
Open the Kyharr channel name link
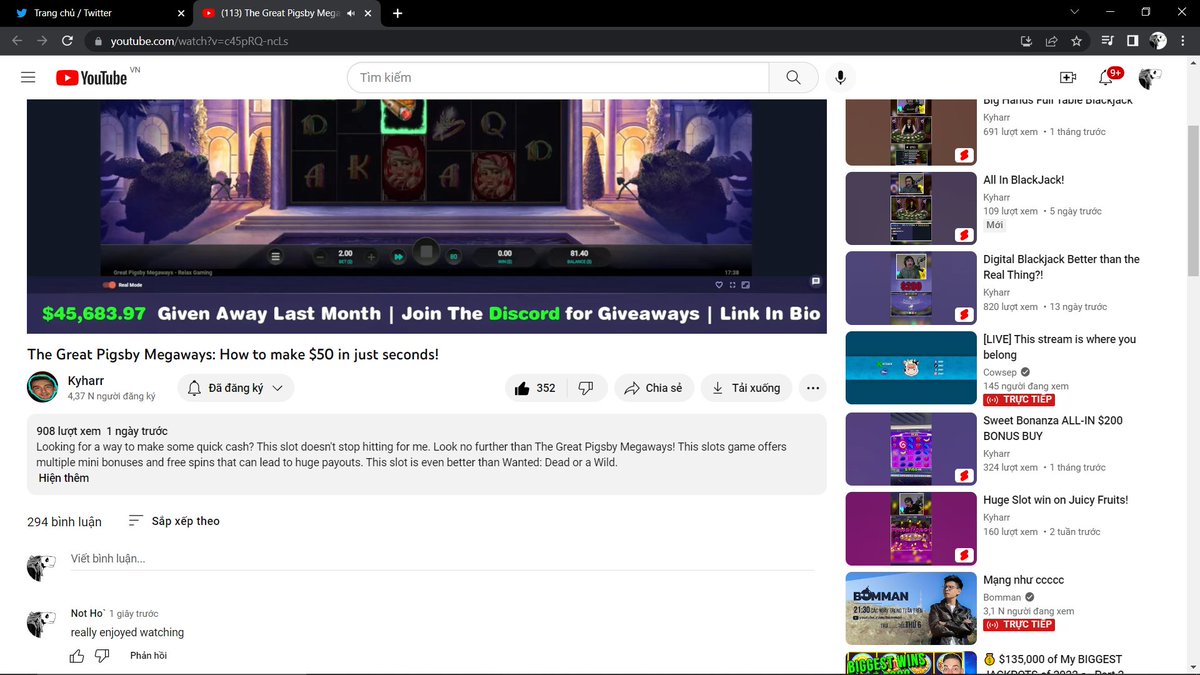[86, 381]
